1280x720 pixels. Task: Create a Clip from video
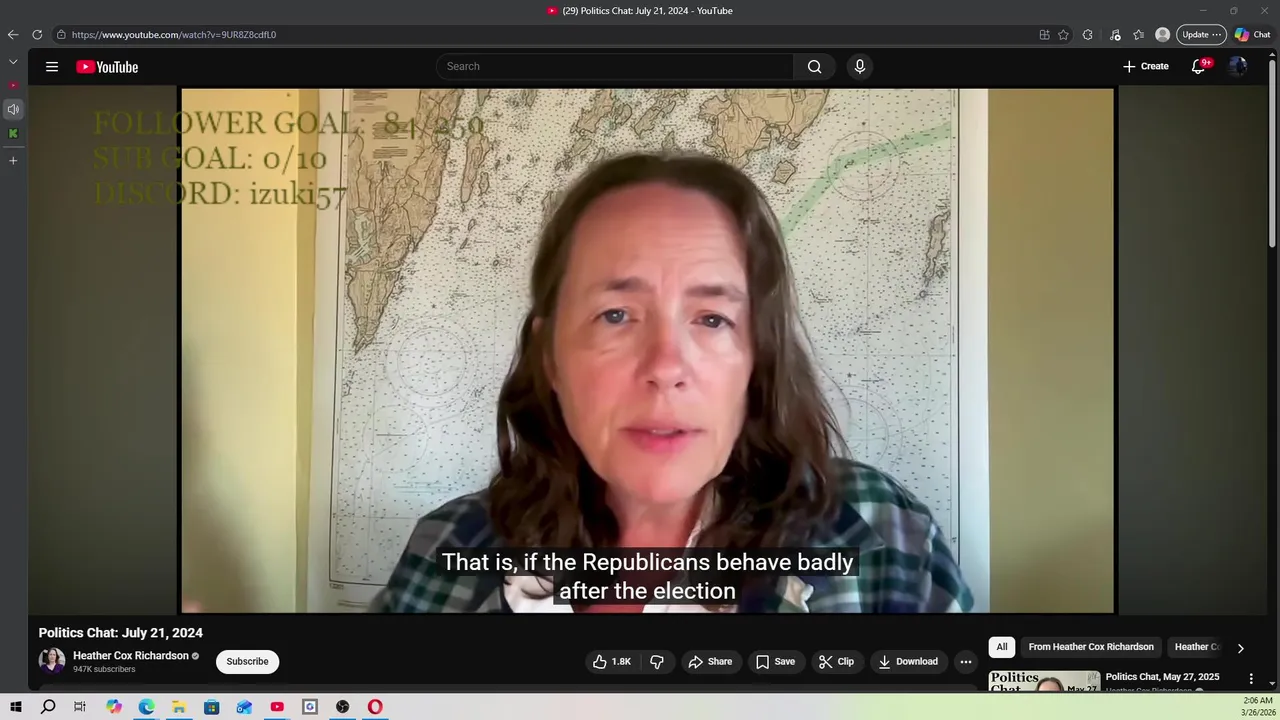point(836,661)
